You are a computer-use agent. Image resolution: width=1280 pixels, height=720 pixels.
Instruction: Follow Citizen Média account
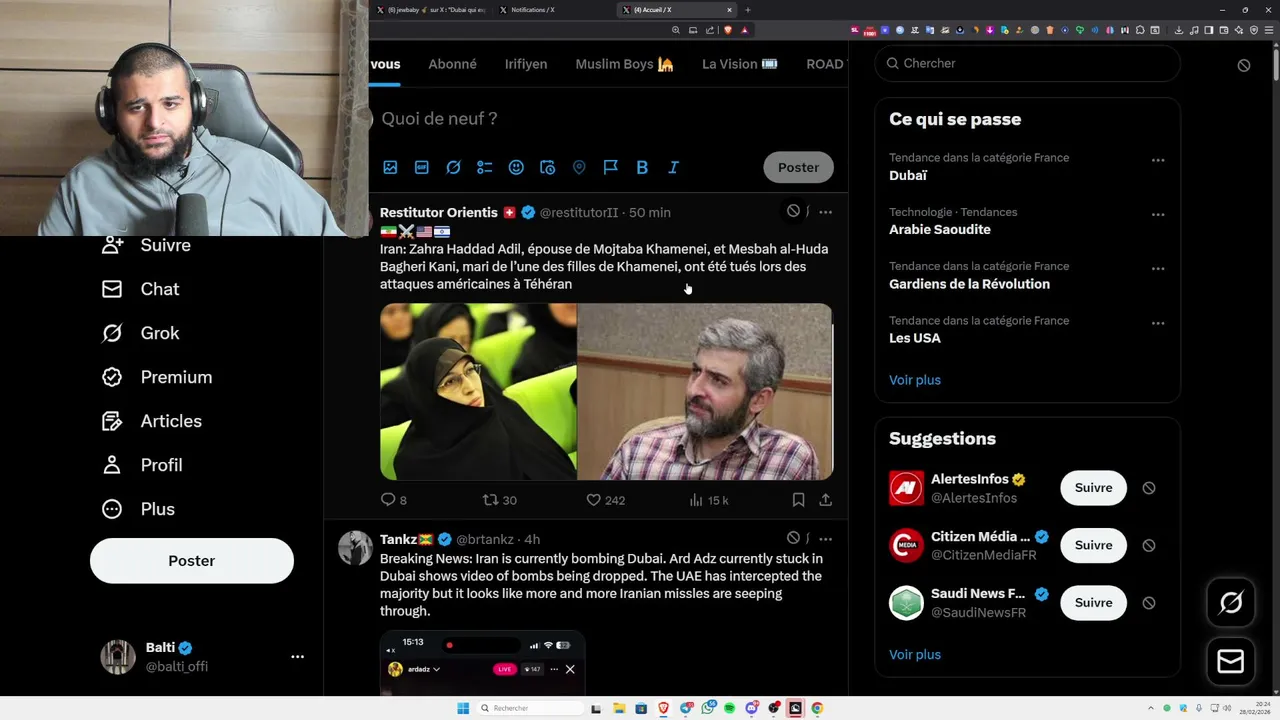(x=1093, y=545)
